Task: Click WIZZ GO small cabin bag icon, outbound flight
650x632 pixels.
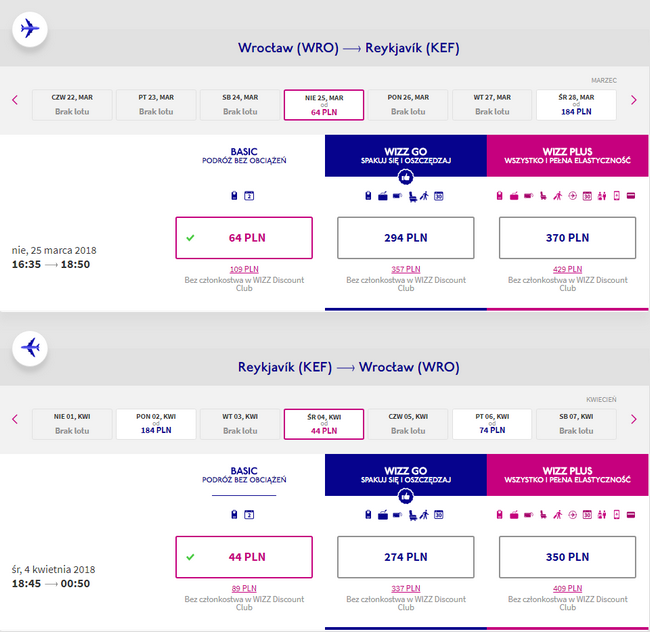Action: point(368,196)
